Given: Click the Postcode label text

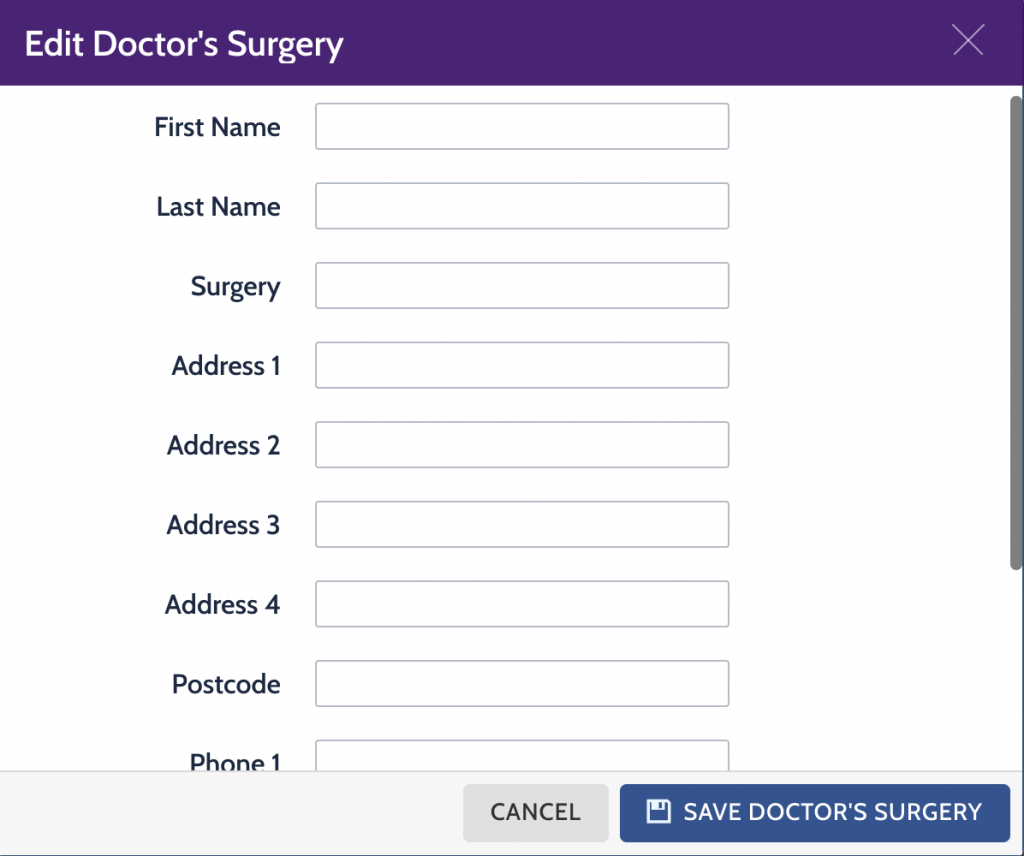Looking at the screenshot, I should 226,684.
